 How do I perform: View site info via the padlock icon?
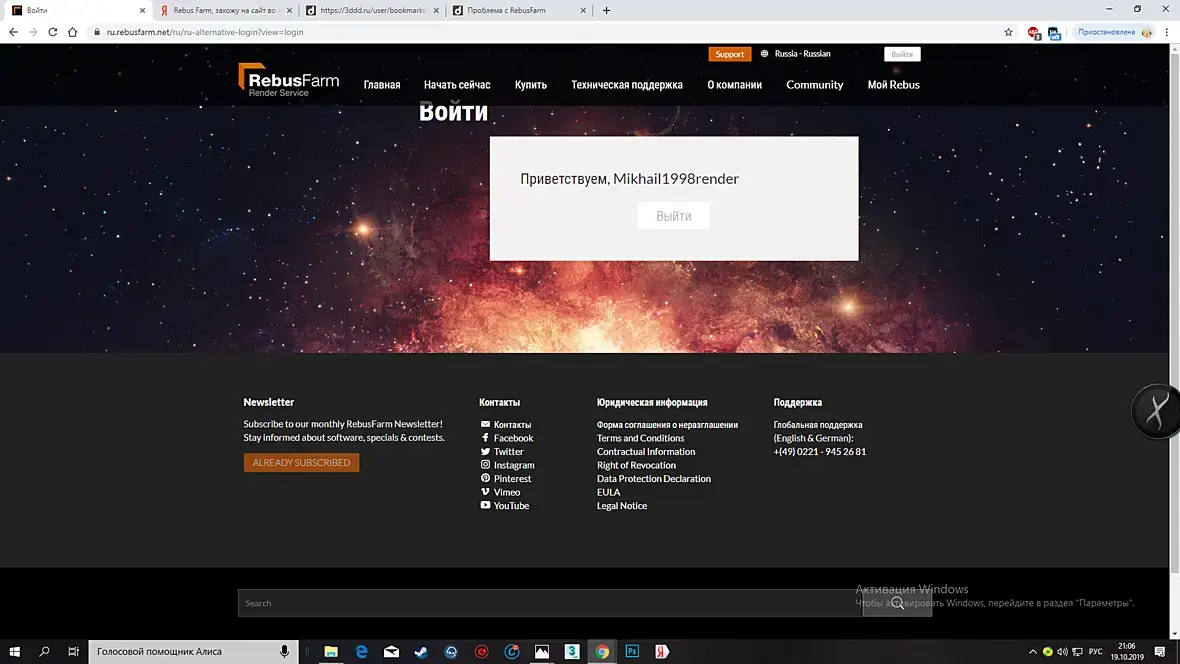[x=96, y=32]
